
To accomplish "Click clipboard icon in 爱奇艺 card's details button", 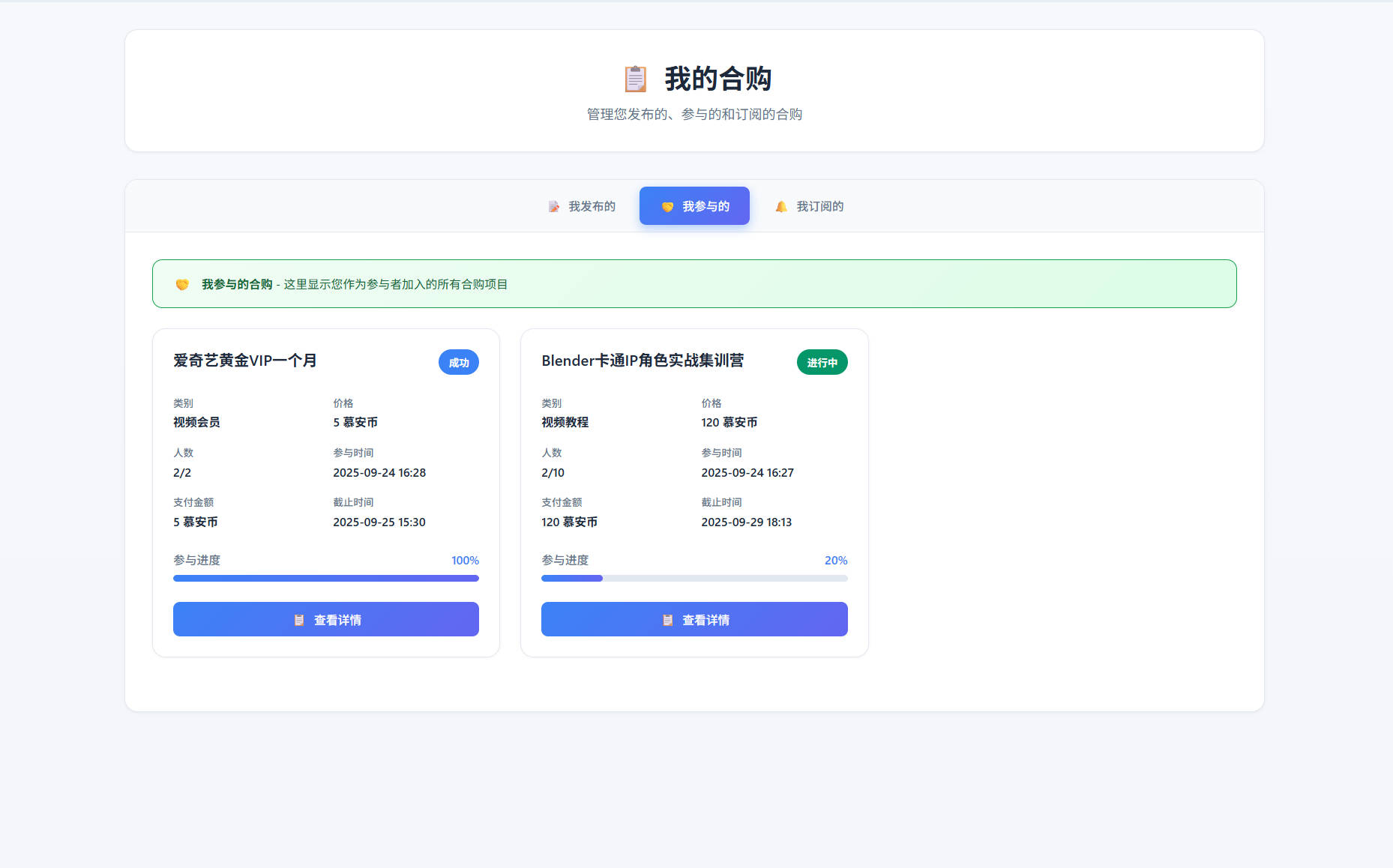I will (299, 620).
